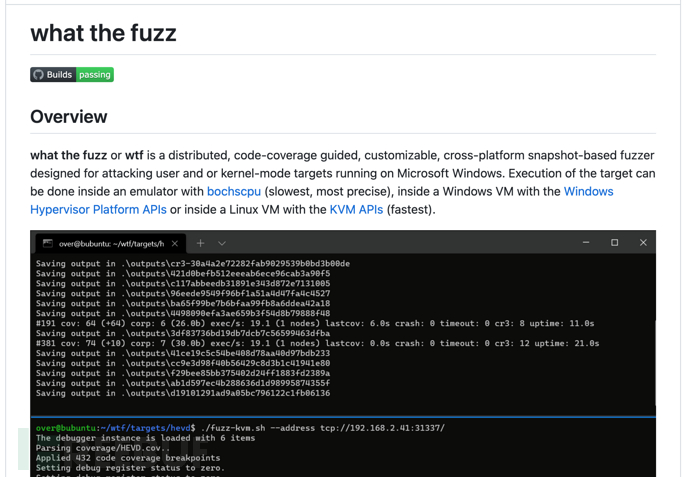Click the '#381 cov: 74' status line

click(x=318, y=343)
